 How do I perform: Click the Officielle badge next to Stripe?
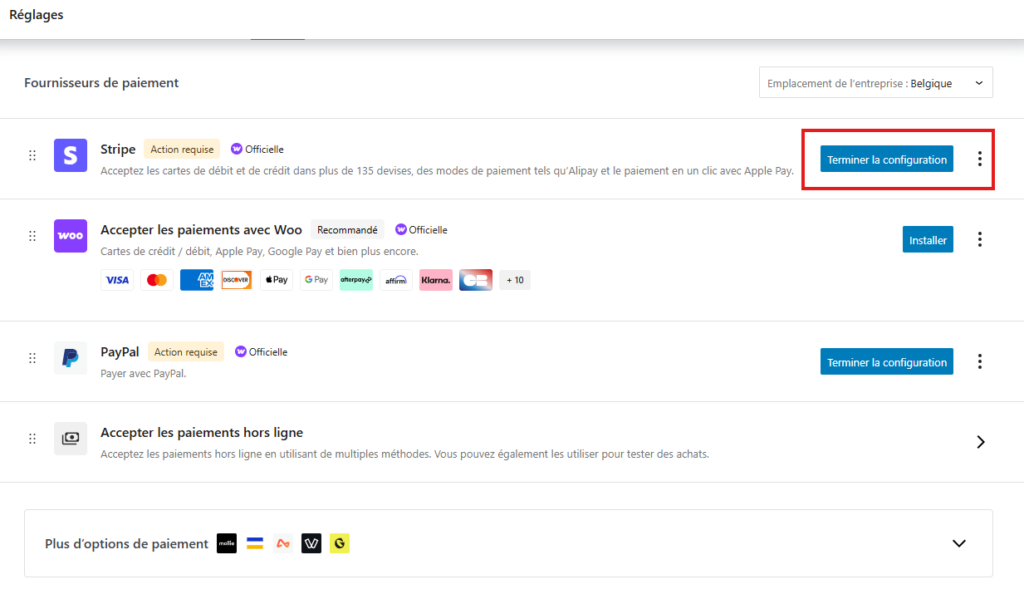[x=257, y=150]
